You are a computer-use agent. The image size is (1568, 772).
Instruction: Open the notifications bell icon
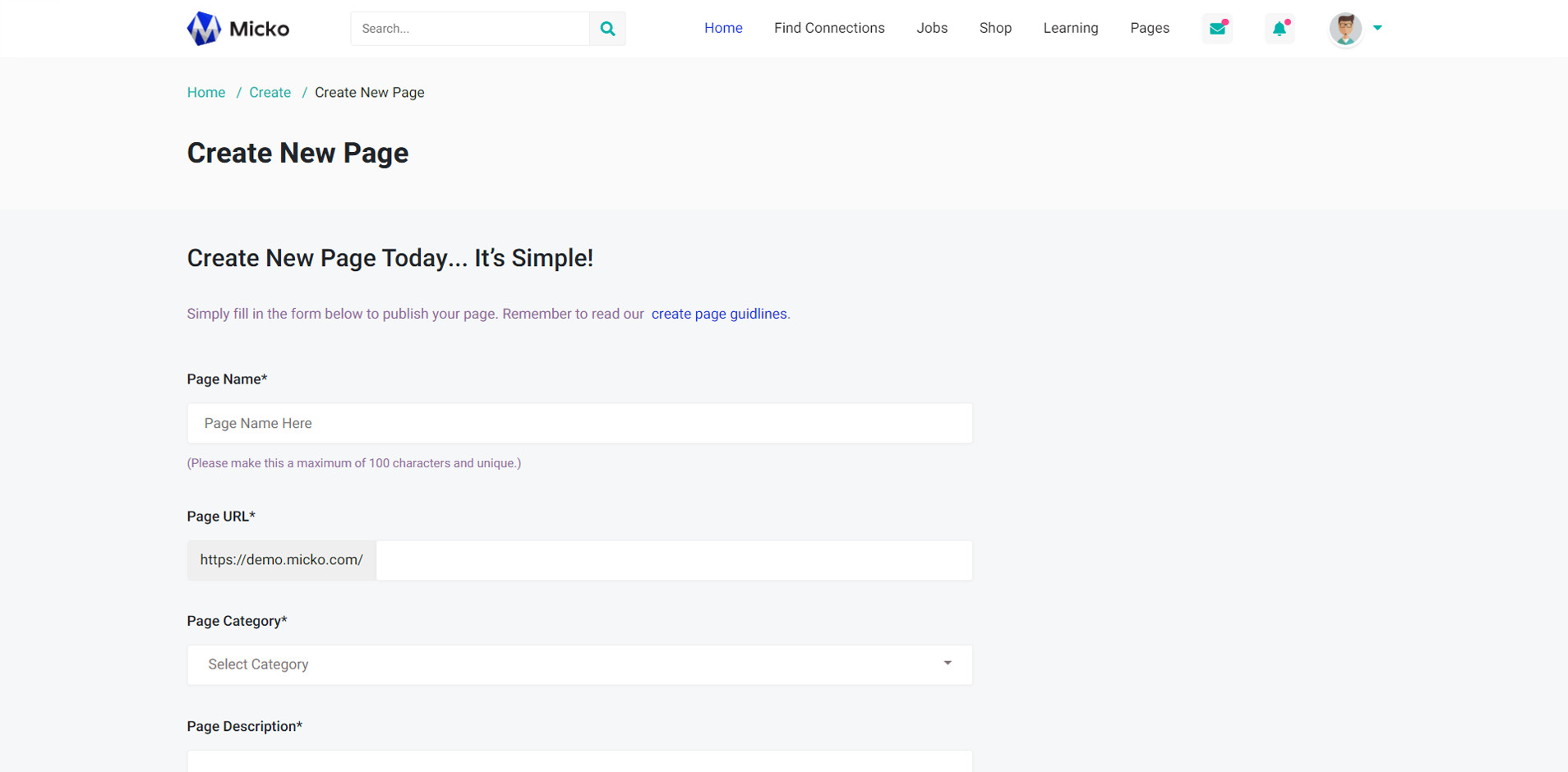pyautogui.click(x=1280, y=29)
